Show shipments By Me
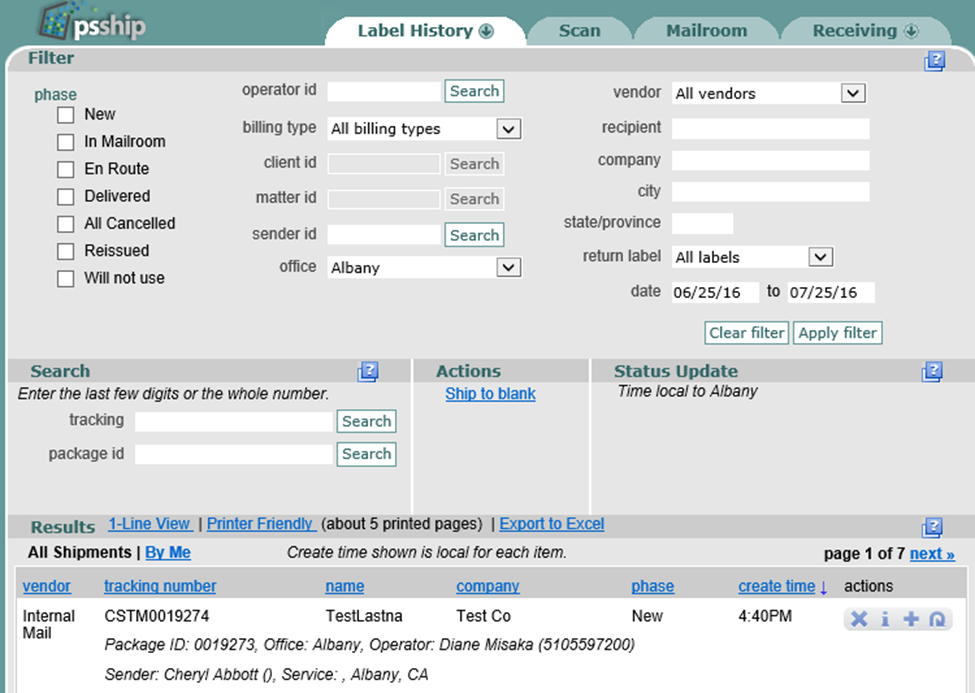The height and width of the screenshot is (693, 975). (x=168, y=552)
